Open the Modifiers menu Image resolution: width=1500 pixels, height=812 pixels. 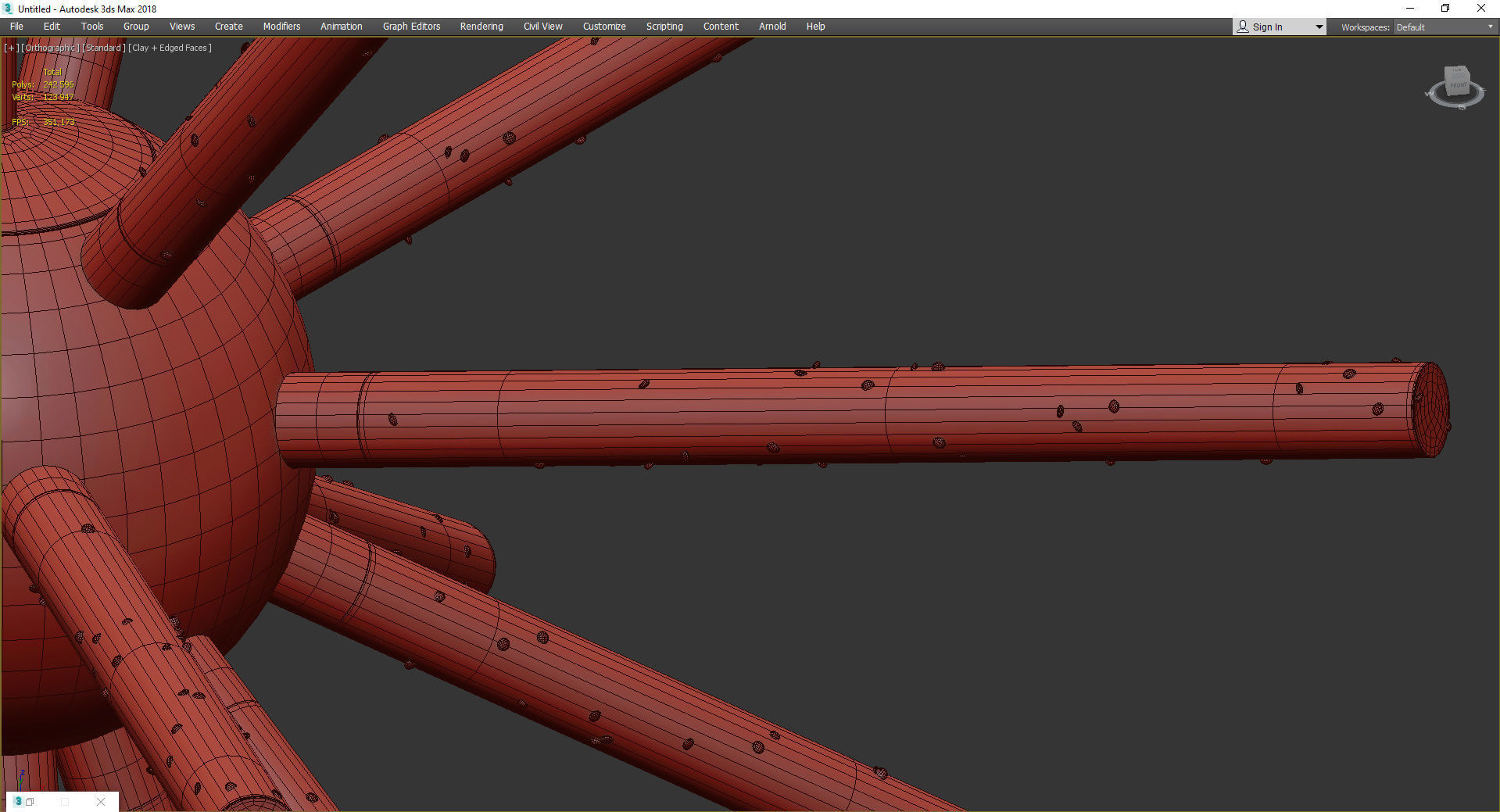click(x=281, y=27)
